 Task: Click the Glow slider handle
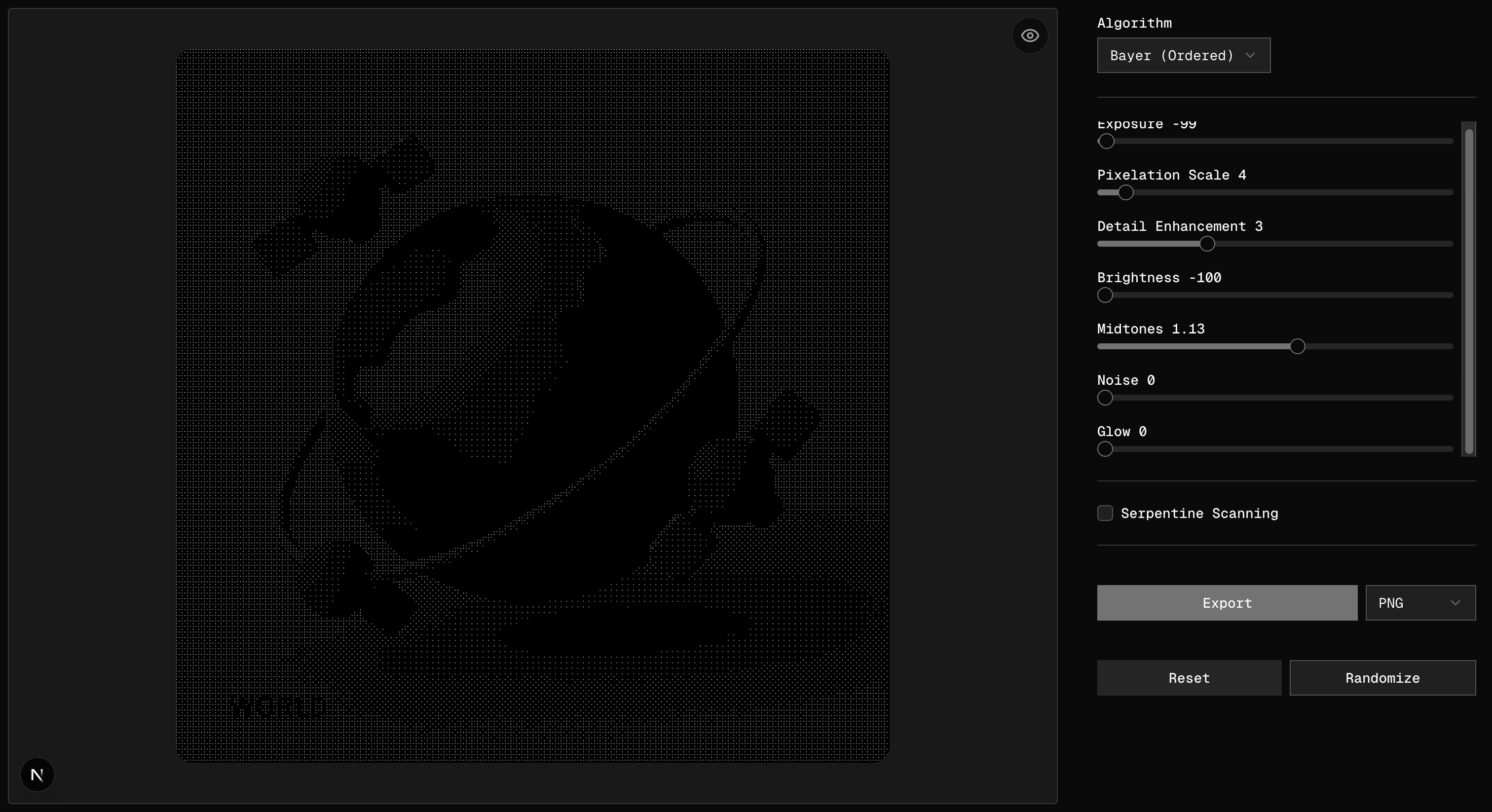pos(1105,449)
